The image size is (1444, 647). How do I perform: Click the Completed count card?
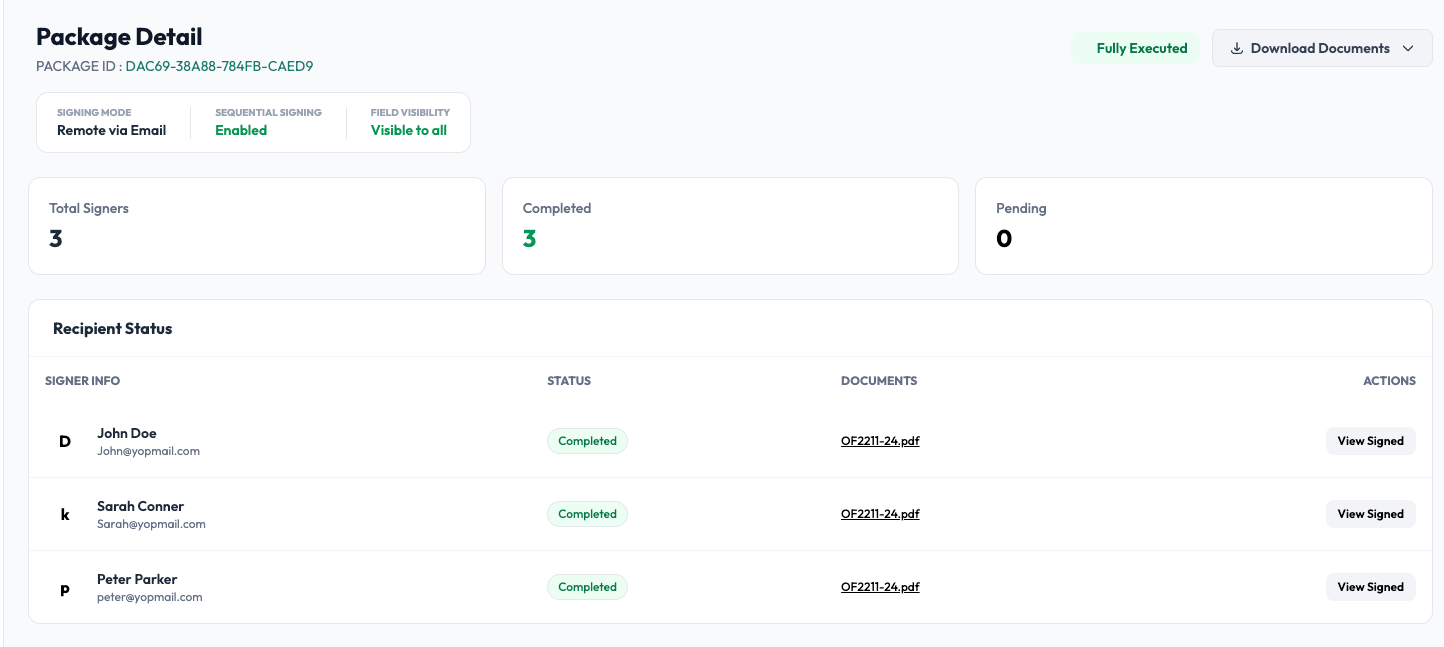pos(730,226)
